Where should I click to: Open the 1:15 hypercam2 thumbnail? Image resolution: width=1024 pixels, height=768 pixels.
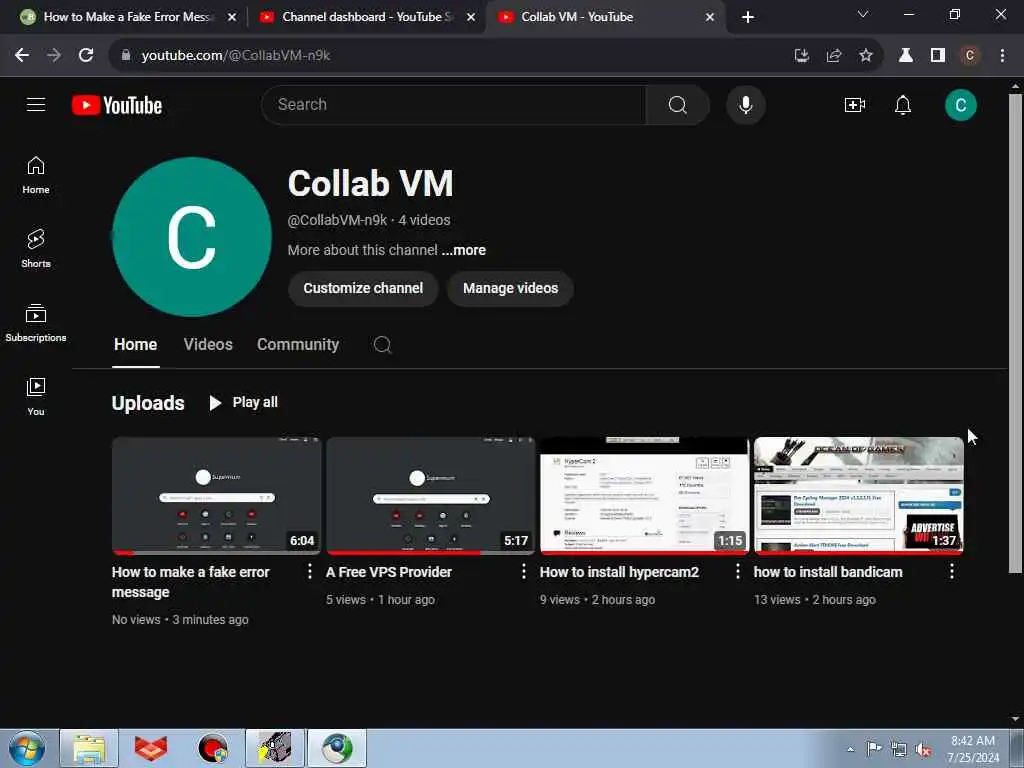click(x=645, y=496)
